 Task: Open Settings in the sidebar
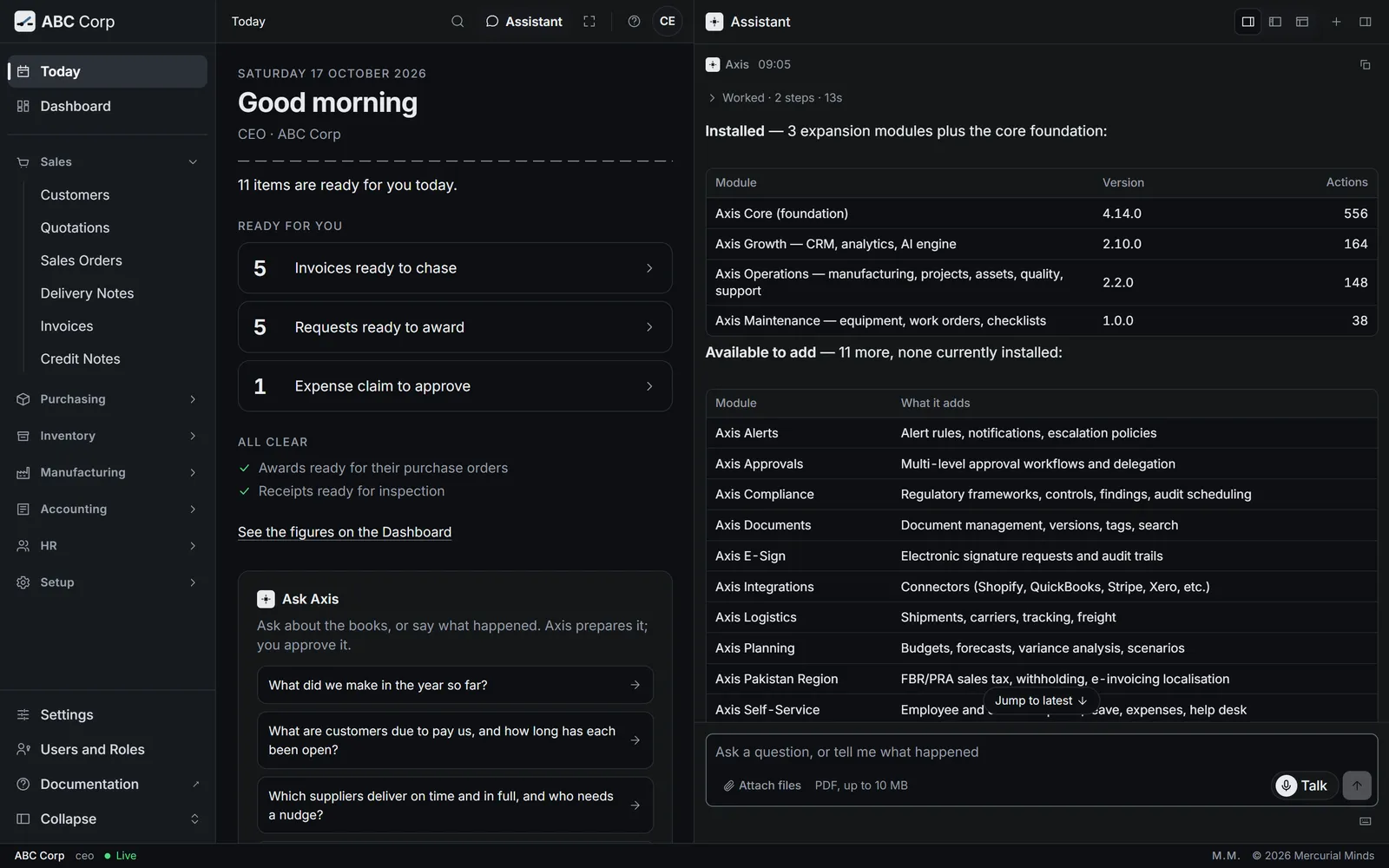coord(108,714)
